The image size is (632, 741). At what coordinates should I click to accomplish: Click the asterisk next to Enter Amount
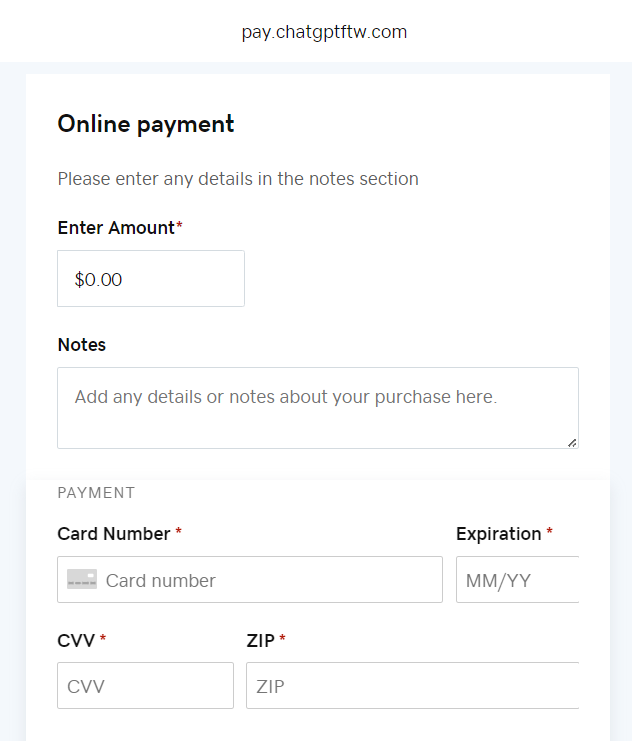180,227
